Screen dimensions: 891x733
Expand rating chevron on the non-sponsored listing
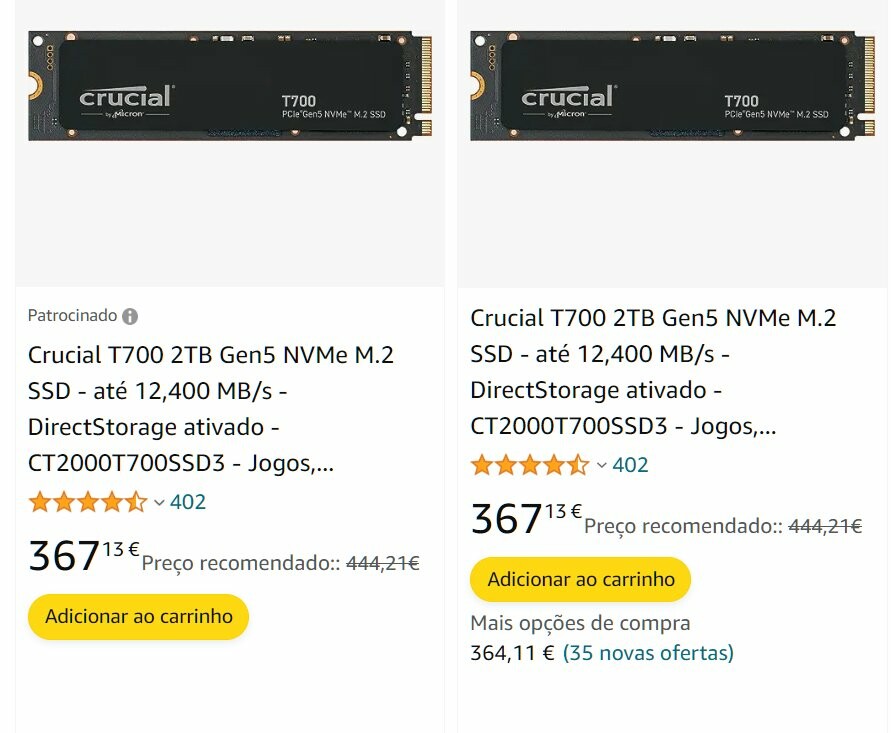coord(601,466)
